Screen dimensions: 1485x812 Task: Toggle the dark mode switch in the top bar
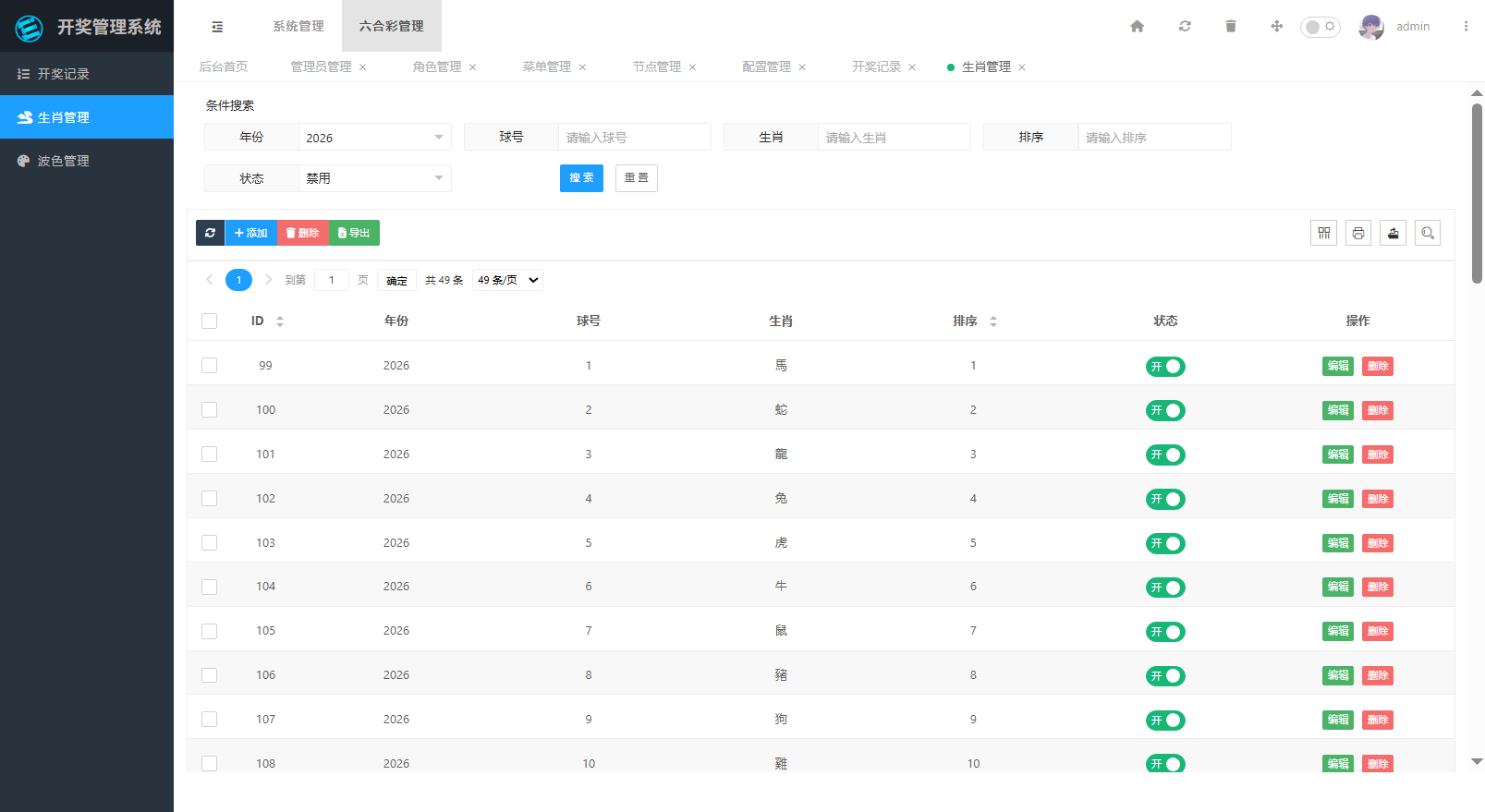(x=1321, y=27)
